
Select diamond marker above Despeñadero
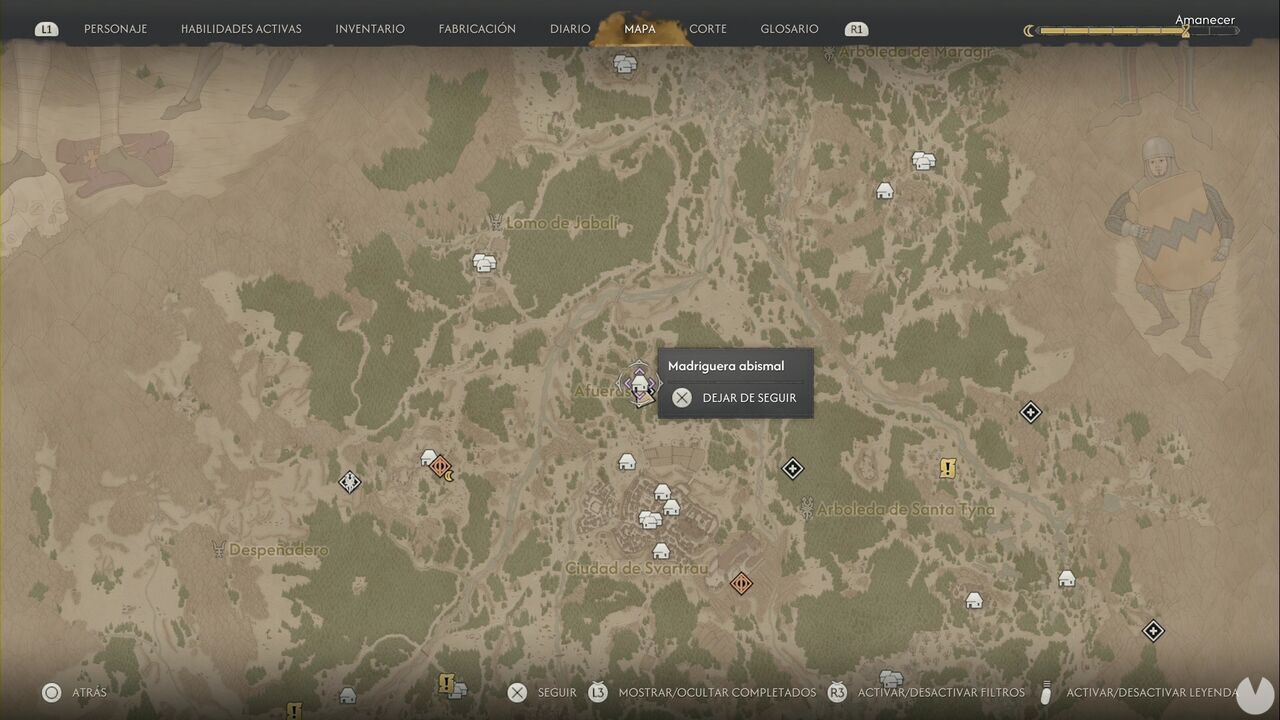(349, 482)
